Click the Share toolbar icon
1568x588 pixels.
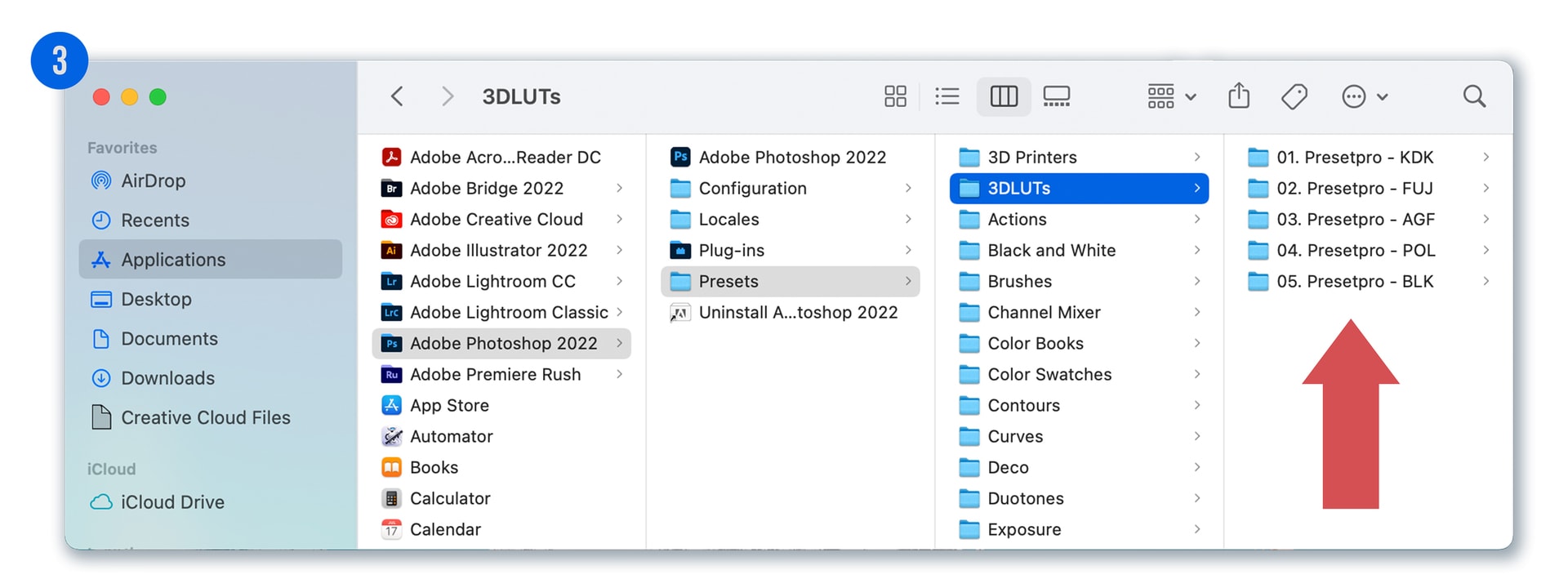1239,96
